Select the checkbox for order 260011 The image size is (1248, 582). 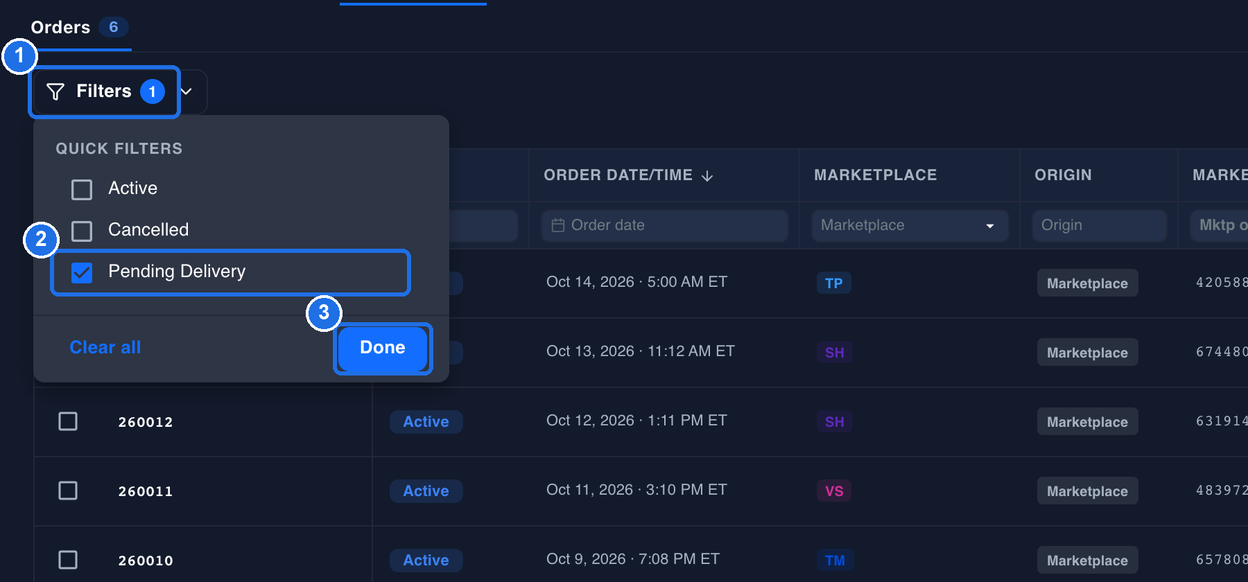click(68, 490)
